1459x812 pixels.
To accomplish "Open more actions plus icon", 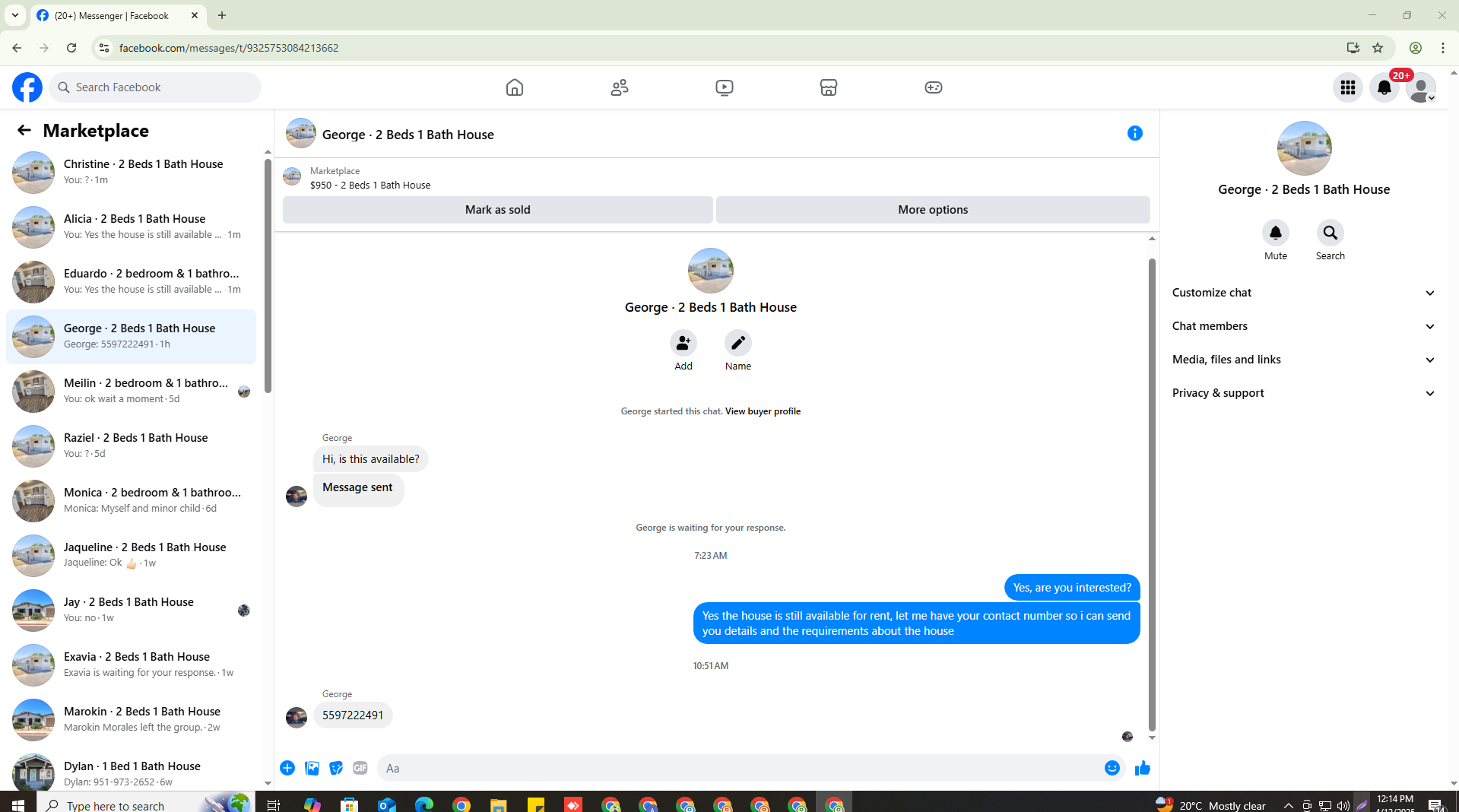I will [287, 768].
